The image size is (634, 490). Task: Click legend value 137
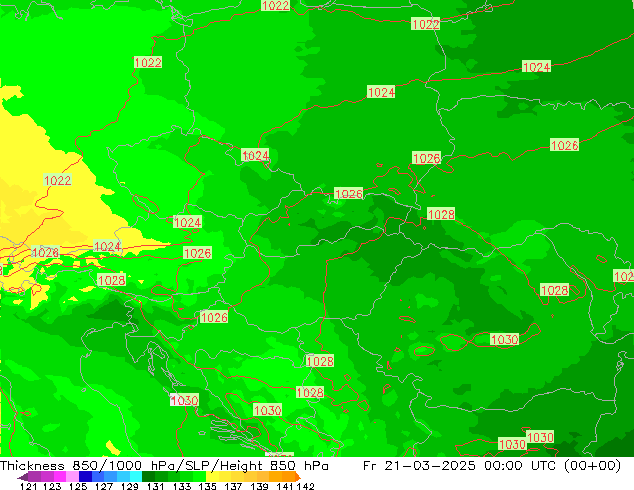(x=233, y=486)
